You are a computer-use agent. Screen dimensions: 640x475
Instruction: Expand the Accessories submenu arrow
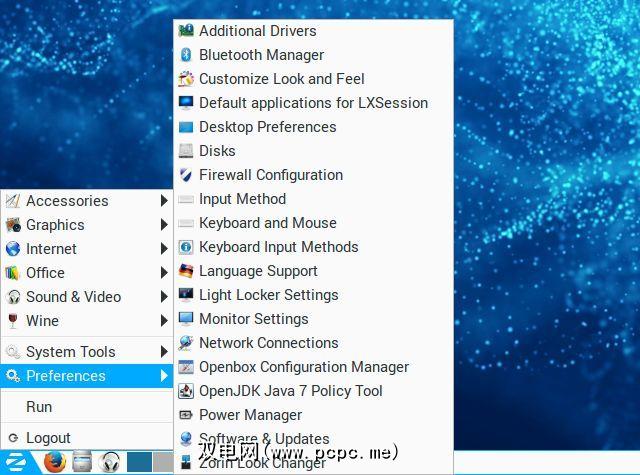(164, 201)
